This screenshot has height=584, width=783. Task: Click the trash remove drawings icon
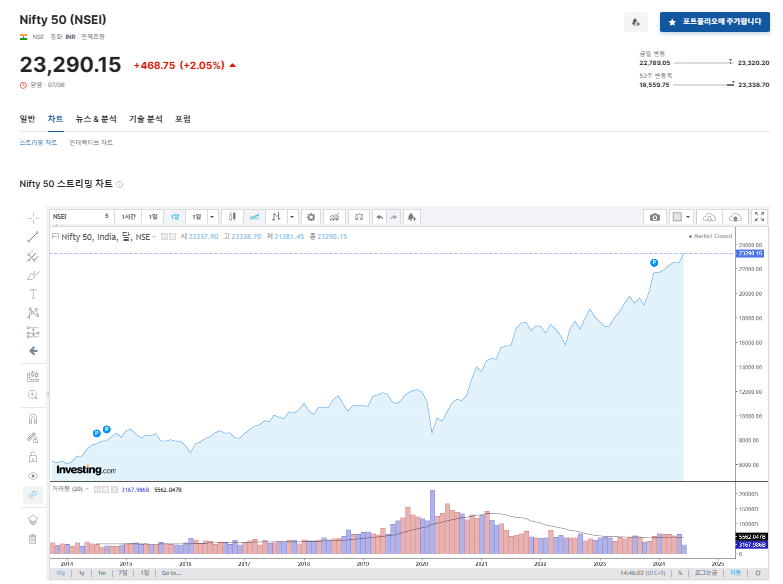tap(33, 539)
